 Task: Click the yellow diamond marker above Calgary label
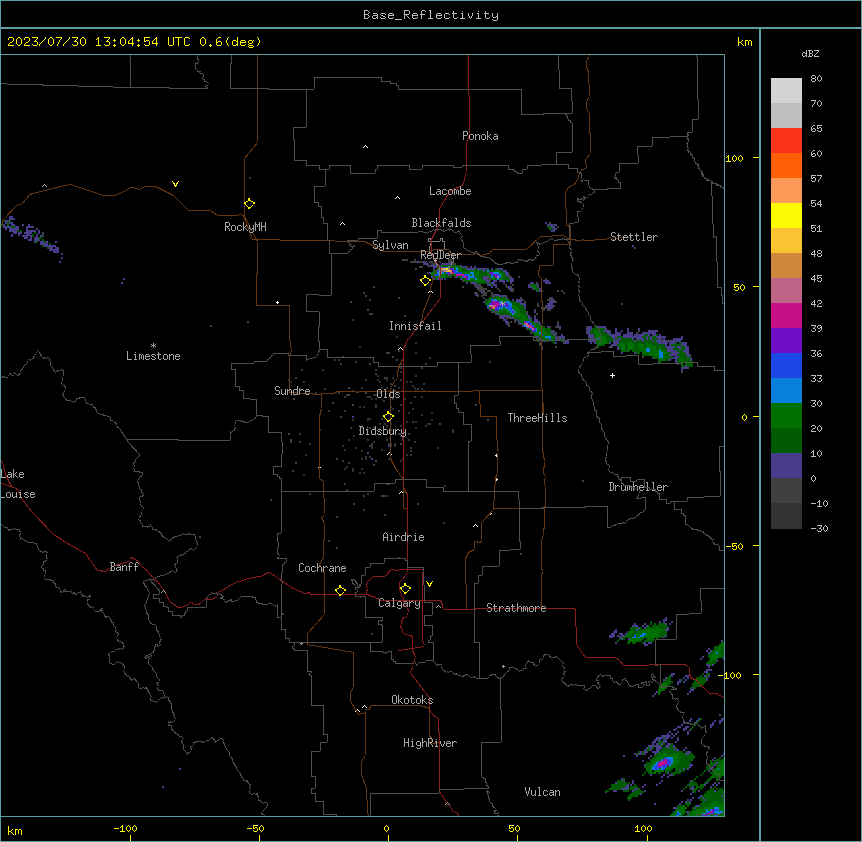click(x=405, y=589)
